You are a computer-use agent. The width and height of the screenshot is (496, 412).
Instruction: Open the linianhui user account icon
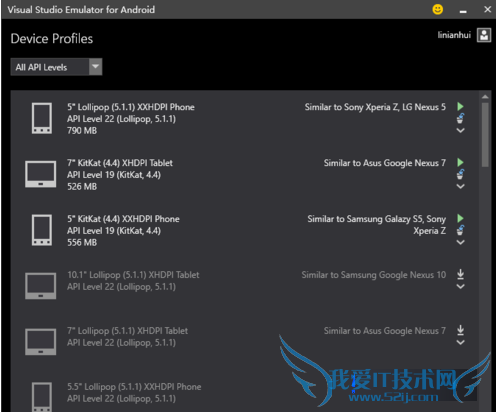pyautogui.click(x=484, y=35)
